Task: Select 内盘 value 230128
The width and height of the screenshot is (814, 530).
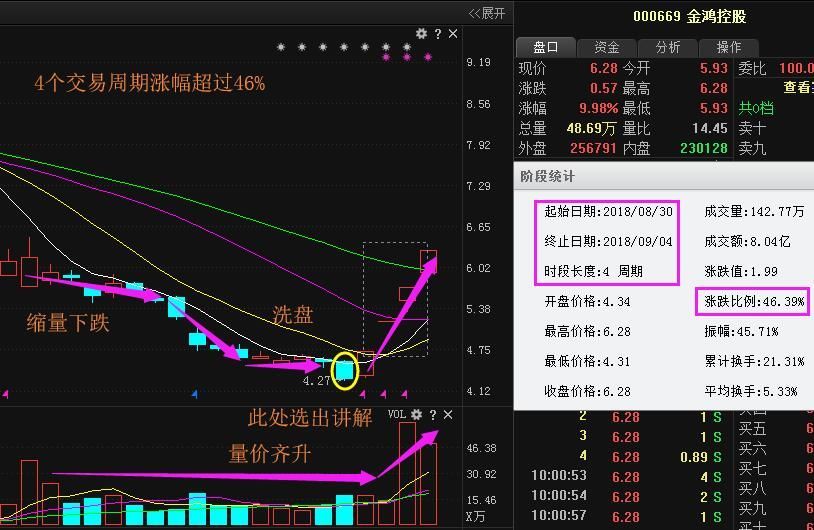Action: pos(704,148)
